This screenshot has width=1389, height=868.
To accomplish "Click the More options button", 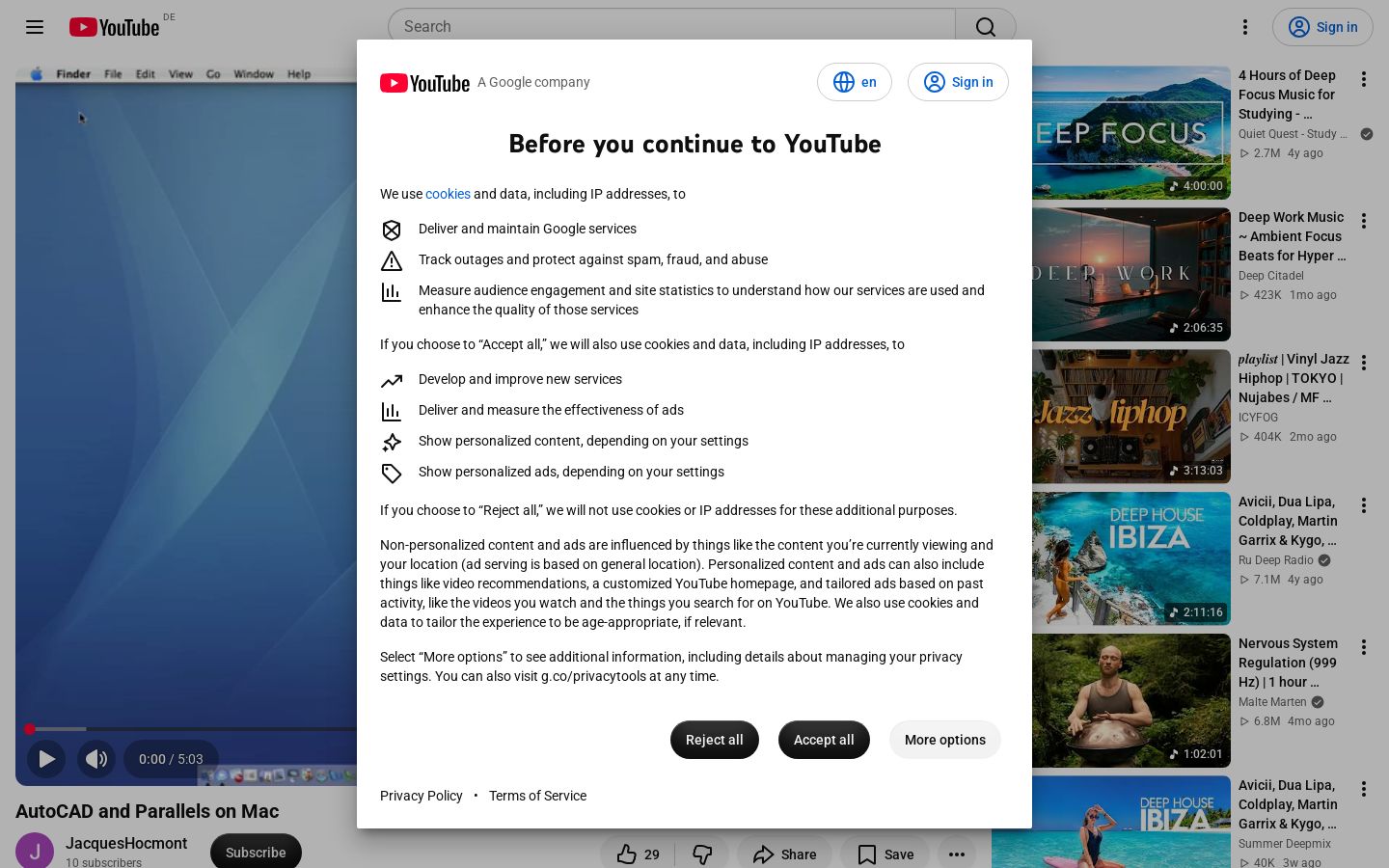I will point(945,740).
